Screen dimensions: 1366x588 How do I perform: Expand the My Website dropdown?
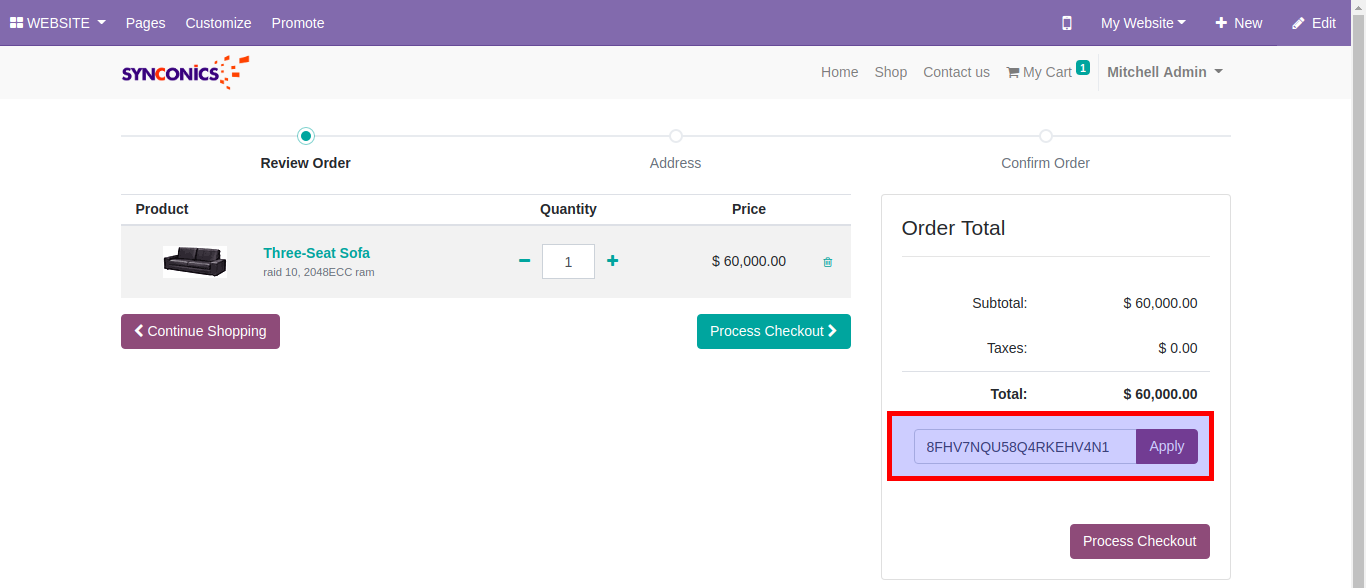(1143, 23)
